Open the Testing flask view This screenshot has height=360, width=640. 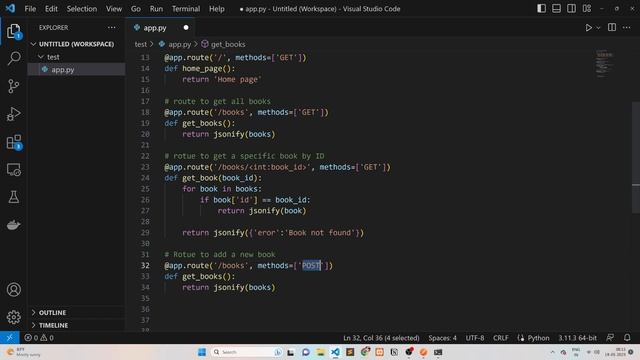click(x=13, y=197)
